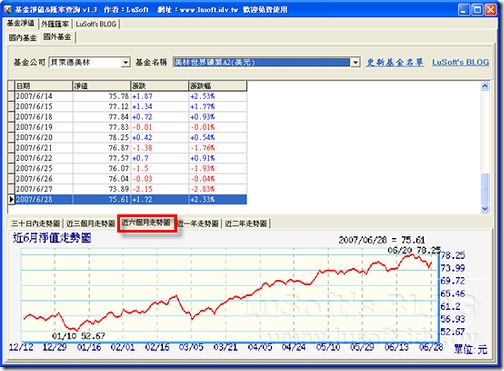Open the LuSoft's BLOG hyperlink on right

click(x=461, y=62)
